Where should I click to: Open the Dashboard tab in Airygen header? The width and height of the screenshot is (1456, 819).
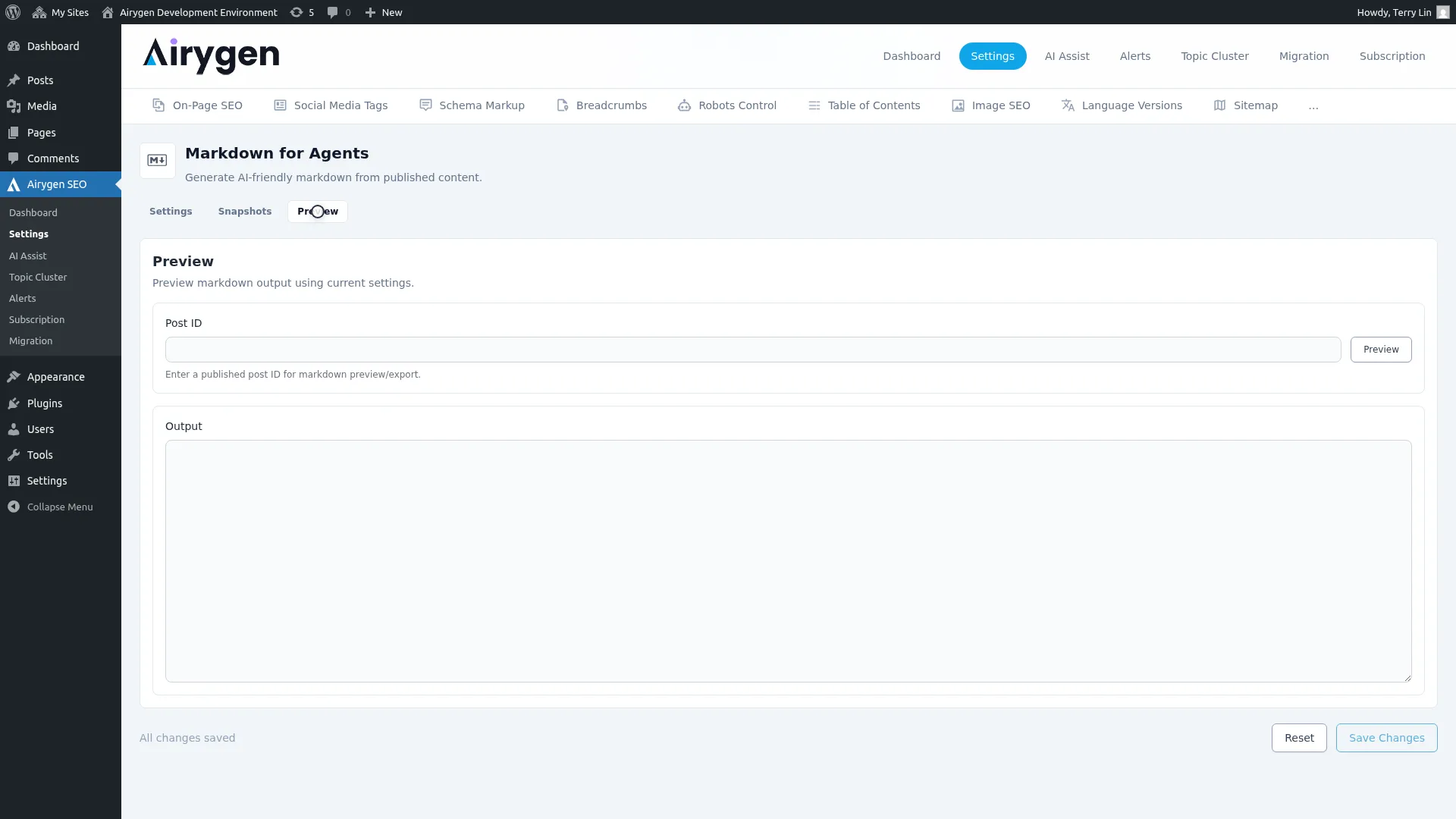[912, 56]
